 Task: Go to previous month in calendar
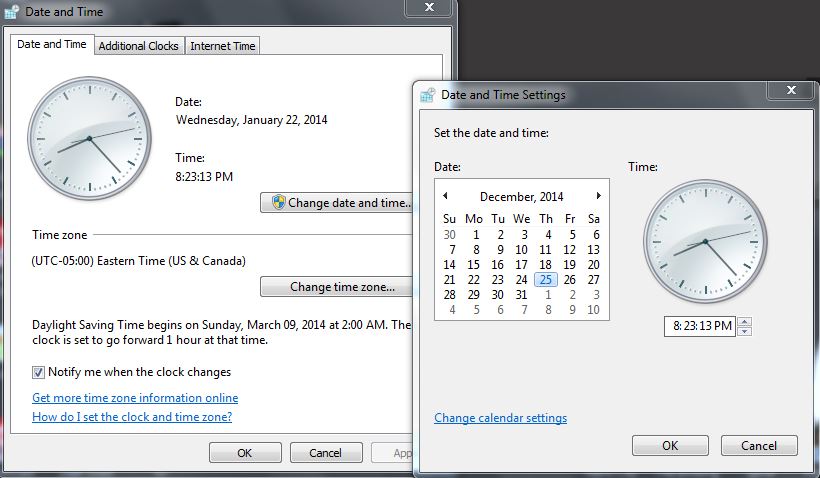click(x=445, y=196)
